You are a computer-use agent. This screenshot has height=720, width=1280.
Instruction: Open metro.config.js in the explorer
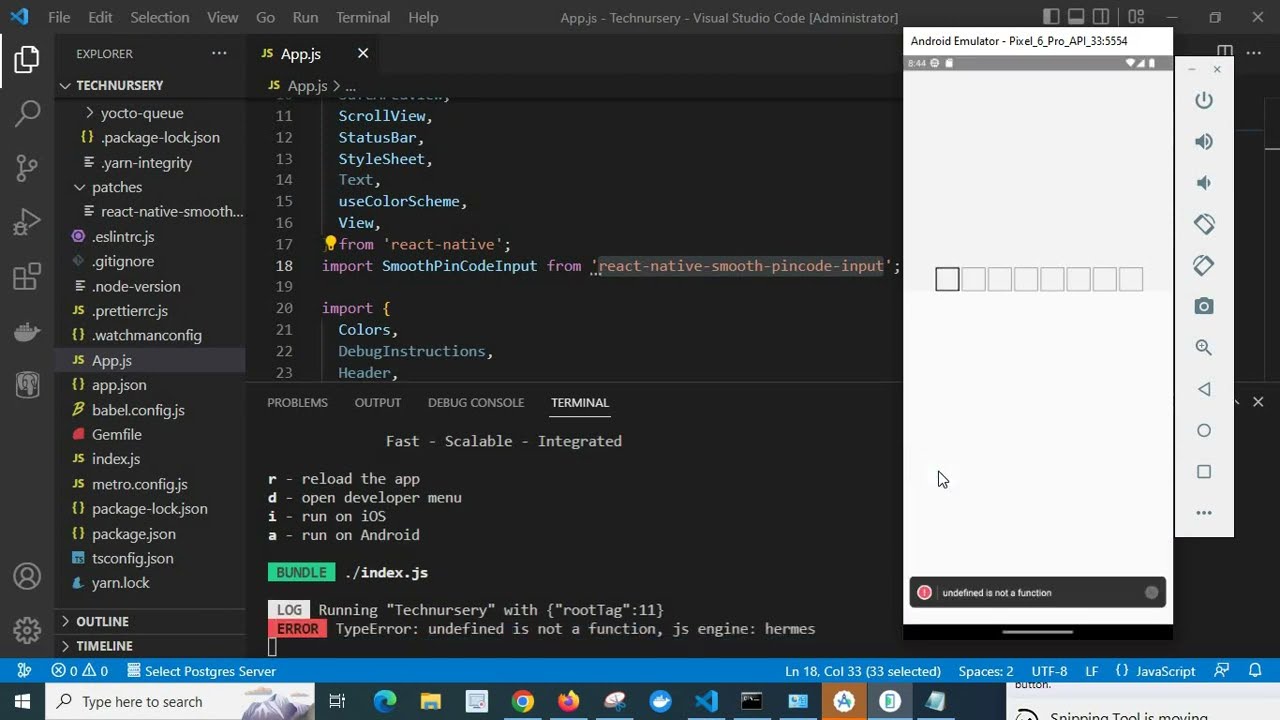(x=150, y=484)
